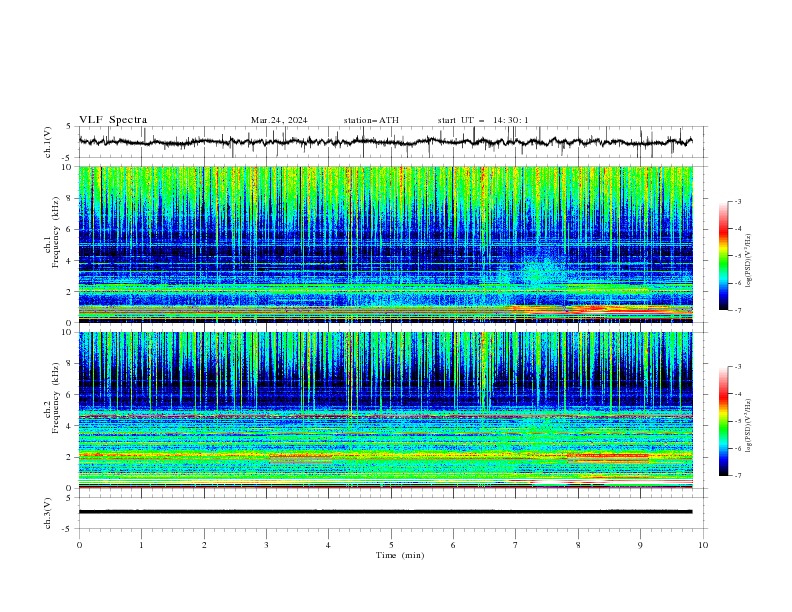Screen dimensions: 792x612
Task: Click the time axis tick '8'
Action: [578, 545]
